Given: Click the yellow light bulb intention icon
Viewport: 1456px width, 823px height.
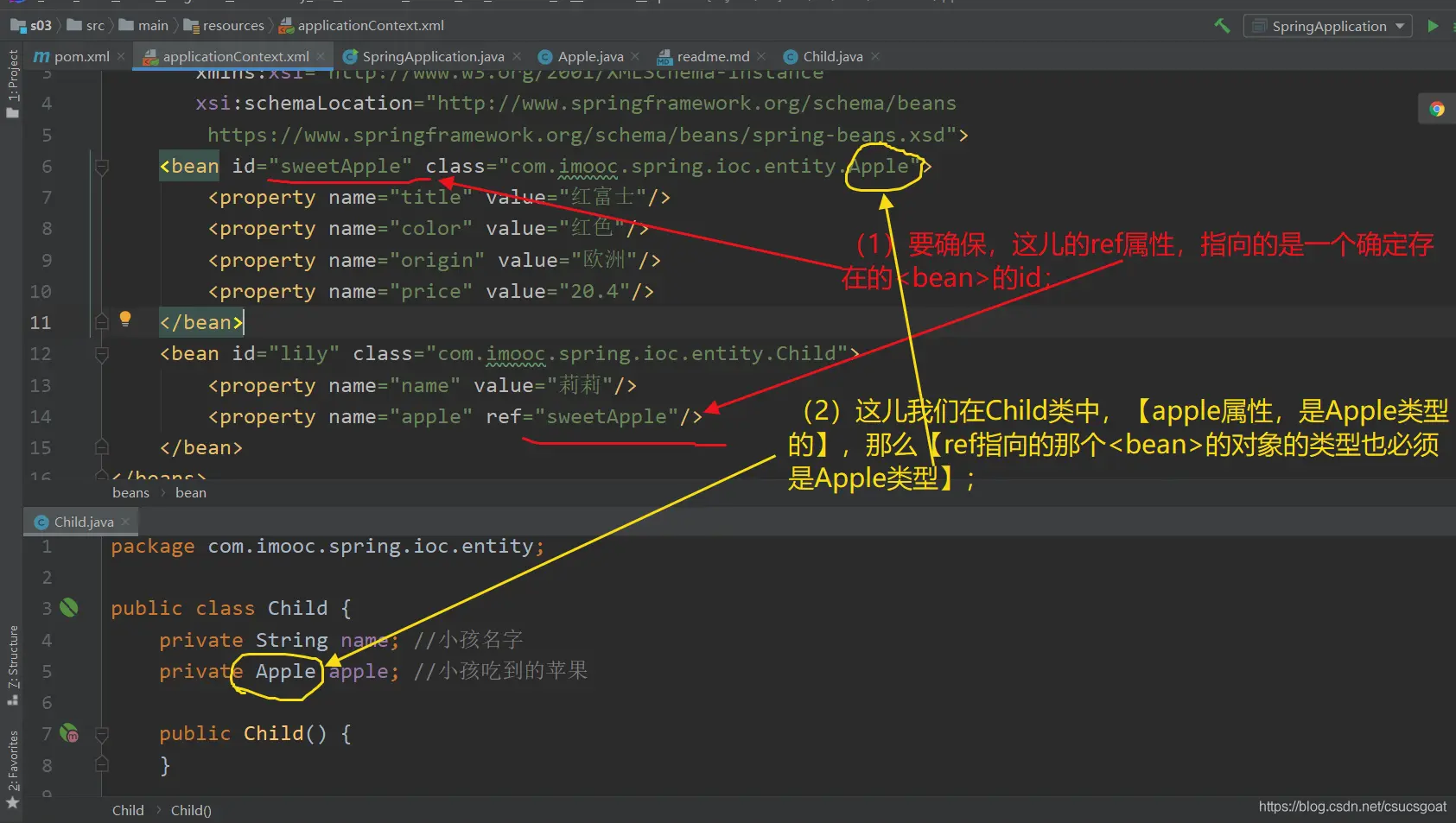Looking at the screenshot, I should 125,319.
